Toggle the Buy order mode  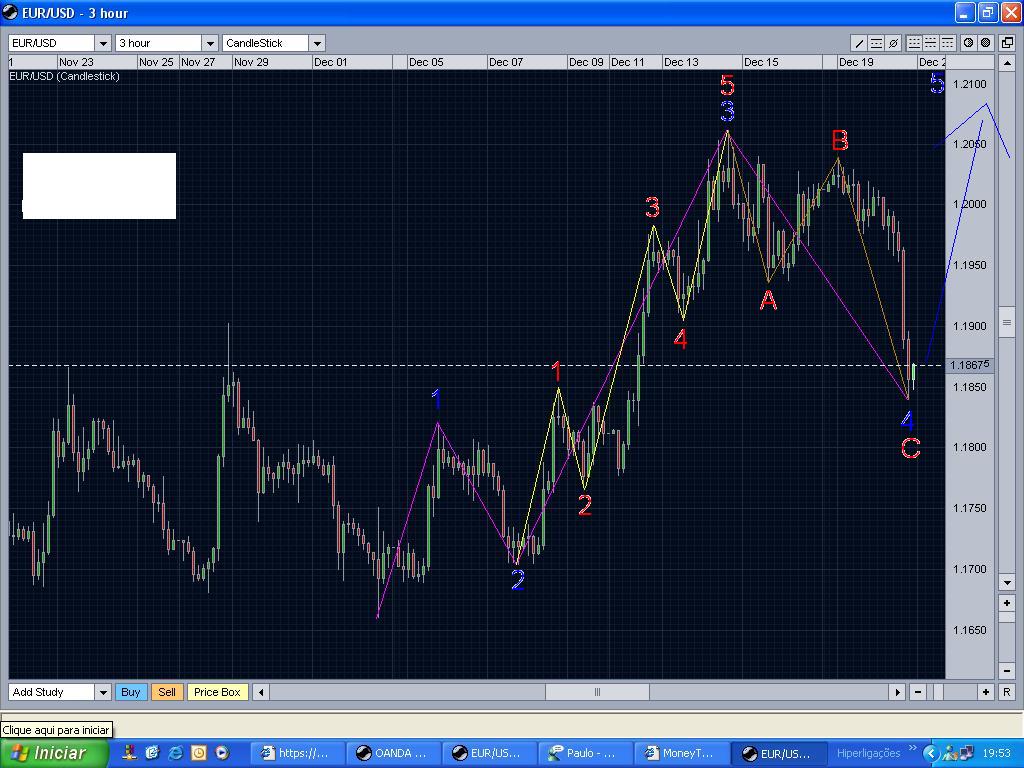[131, 691]
